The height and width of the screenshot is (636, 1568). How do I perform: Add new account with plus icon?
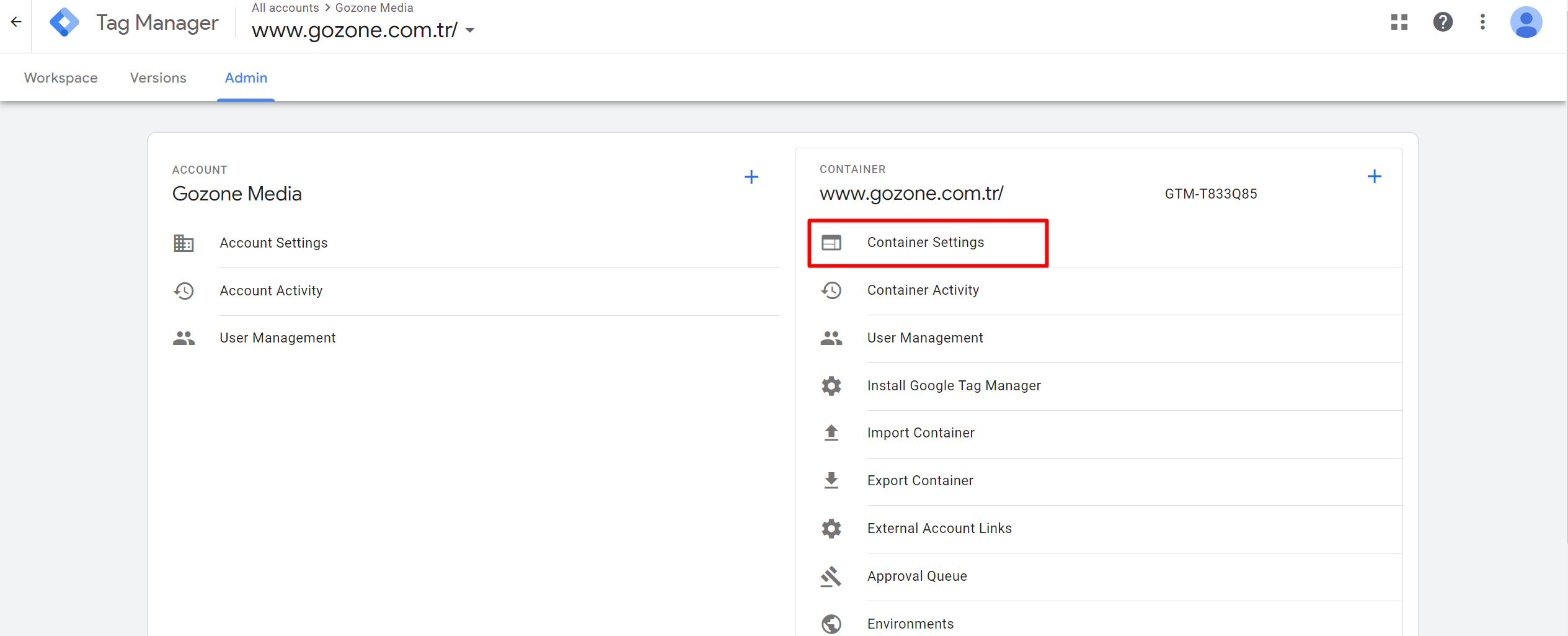(x=751, y=177)
